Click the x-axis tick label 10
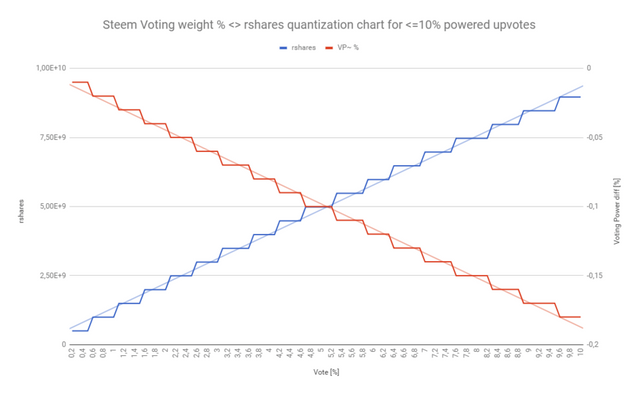Image resolution: width=640 pixels, height=395 pixels. click(580, 351)
